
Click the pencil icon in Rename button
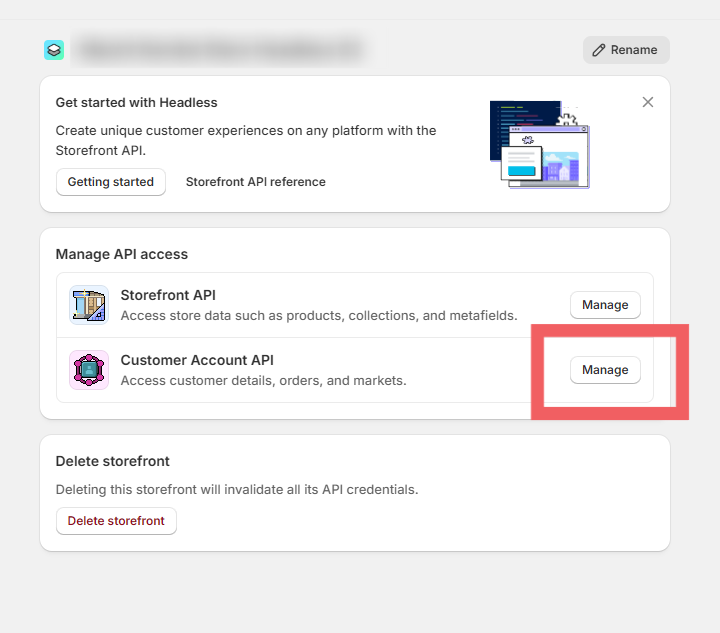[599, 50]
